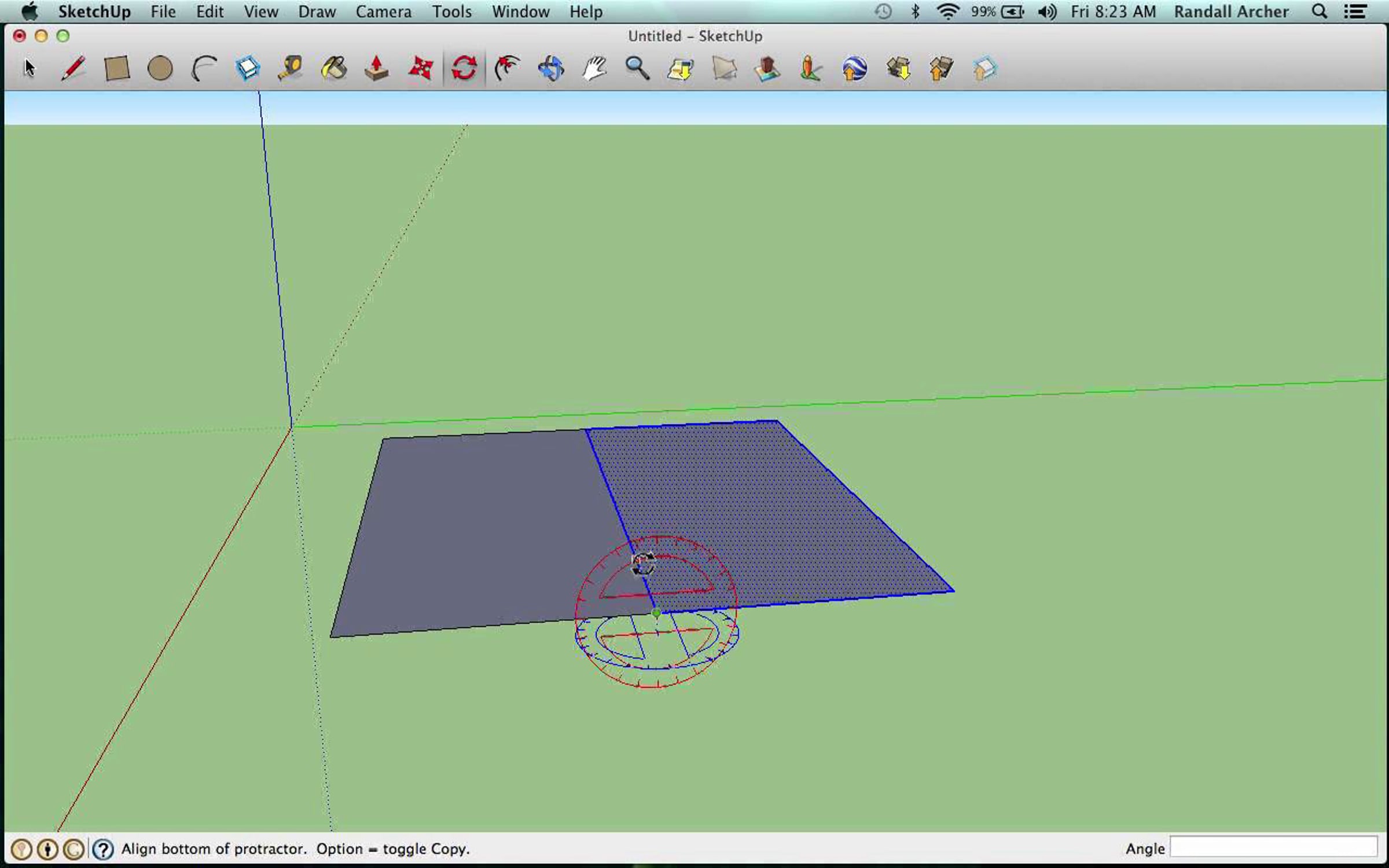Select the Circle tool

[160, 68]
